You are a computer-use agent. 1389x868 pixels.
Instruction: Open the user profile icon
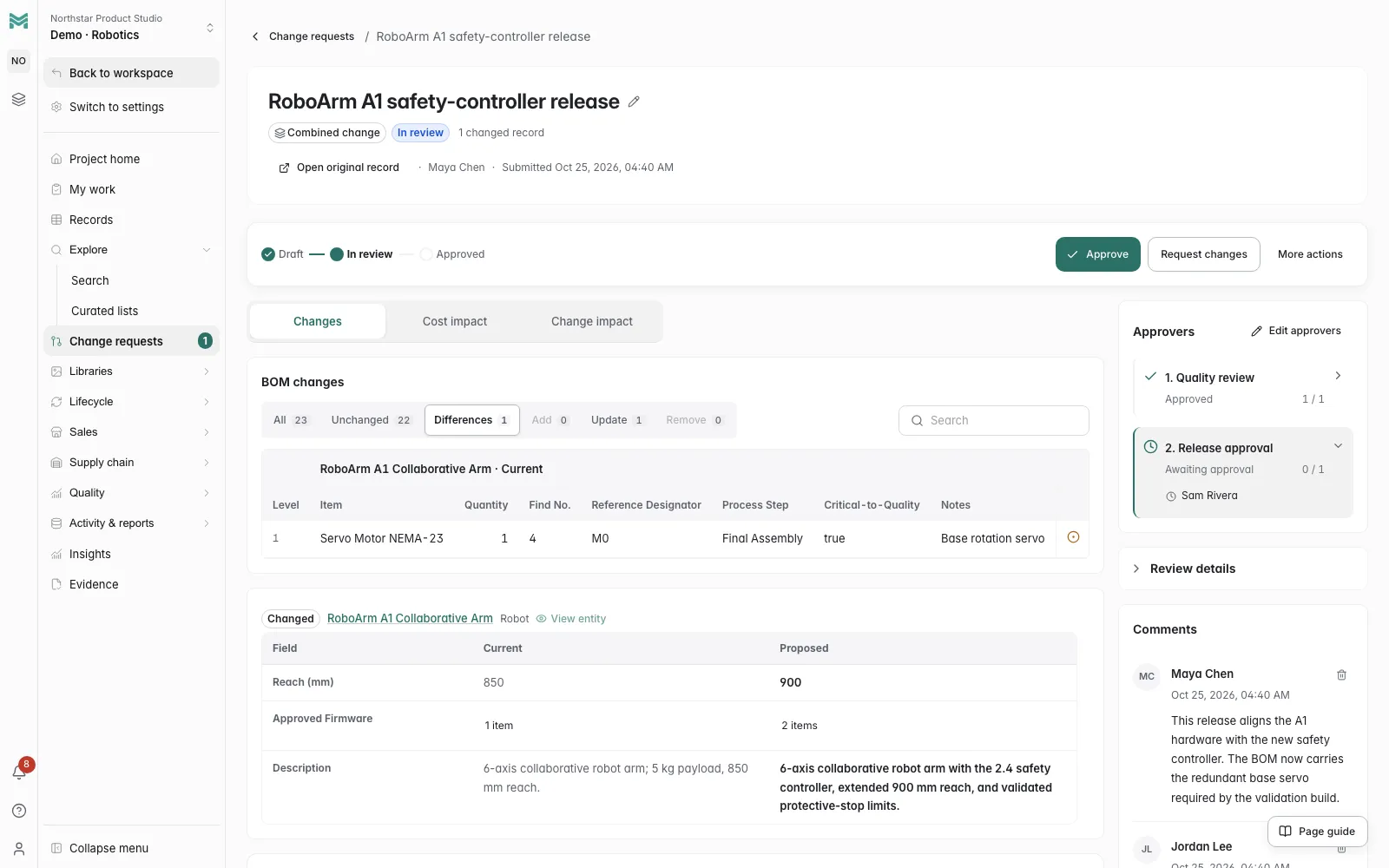[18, 849]
